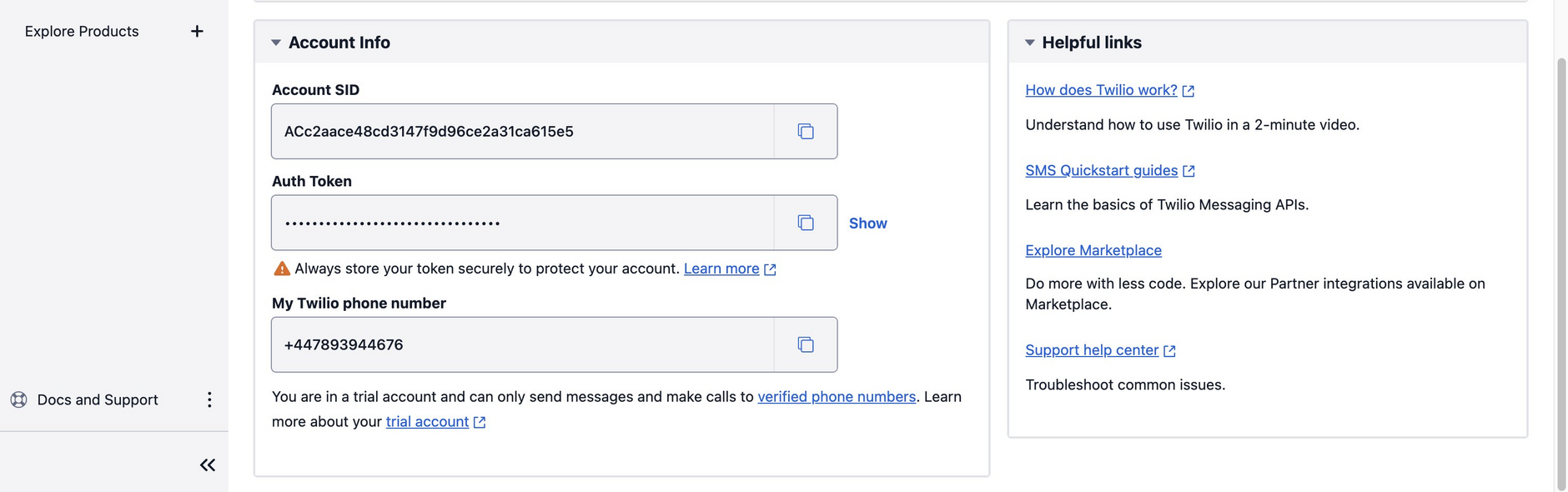Click the page vertical scrollbar
The width and height of the screenshot is (1568, 492).
click(1561, 274)
